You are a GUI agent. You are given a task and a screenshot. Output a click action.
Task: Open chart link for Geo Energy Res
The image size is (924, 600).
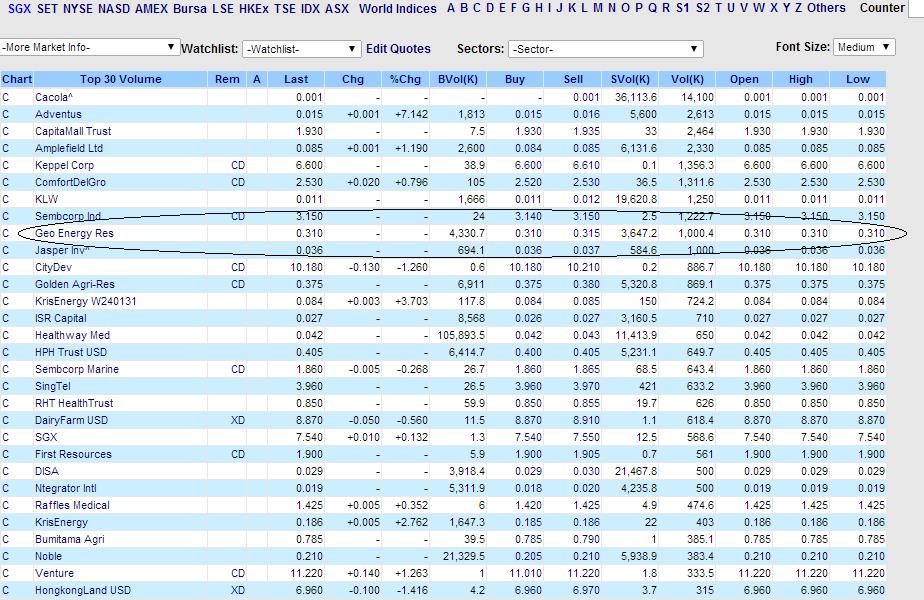pos(6,233)
